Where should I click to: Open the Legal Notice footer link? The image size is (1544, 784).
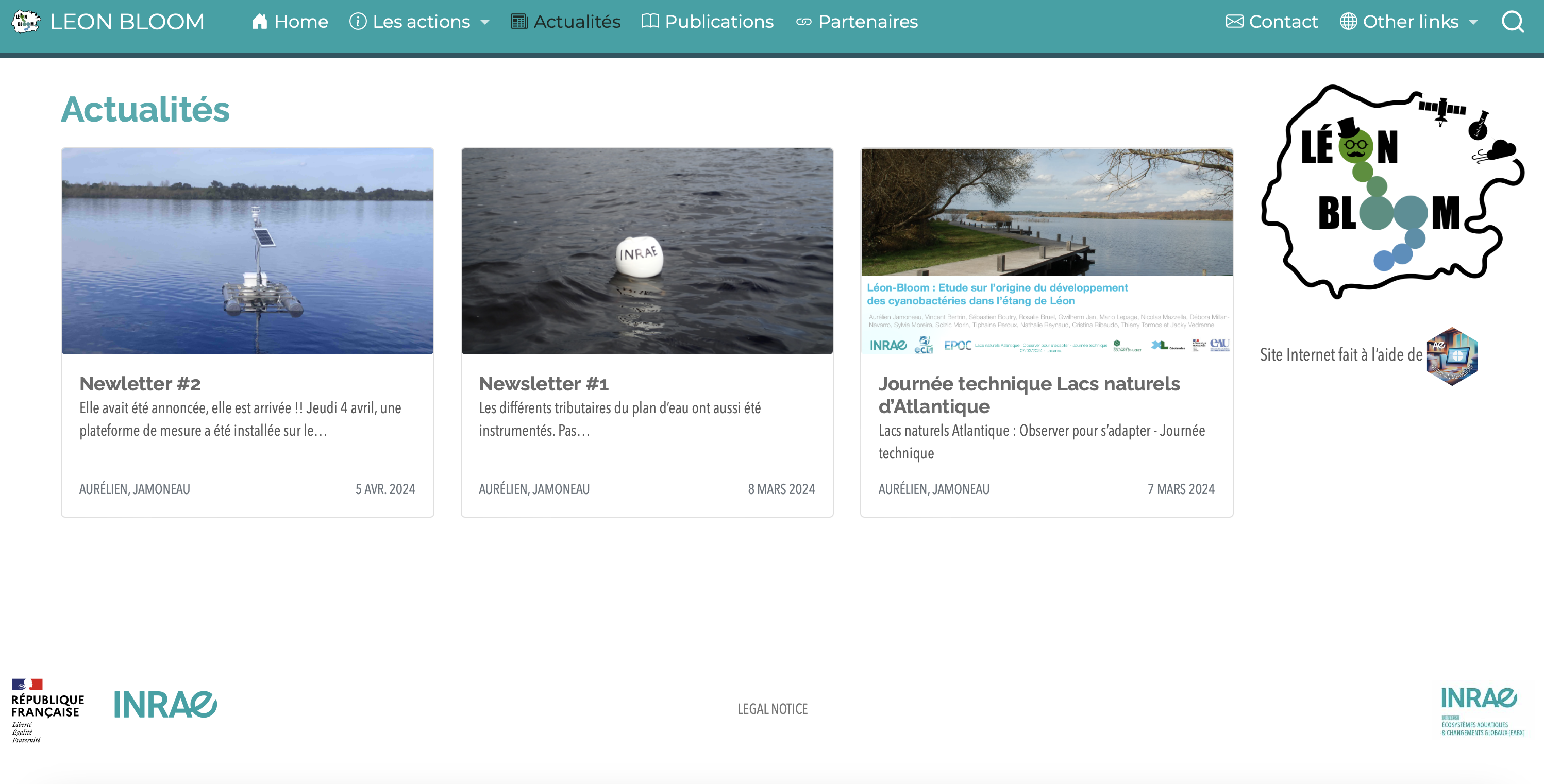(x=772, y=709)
